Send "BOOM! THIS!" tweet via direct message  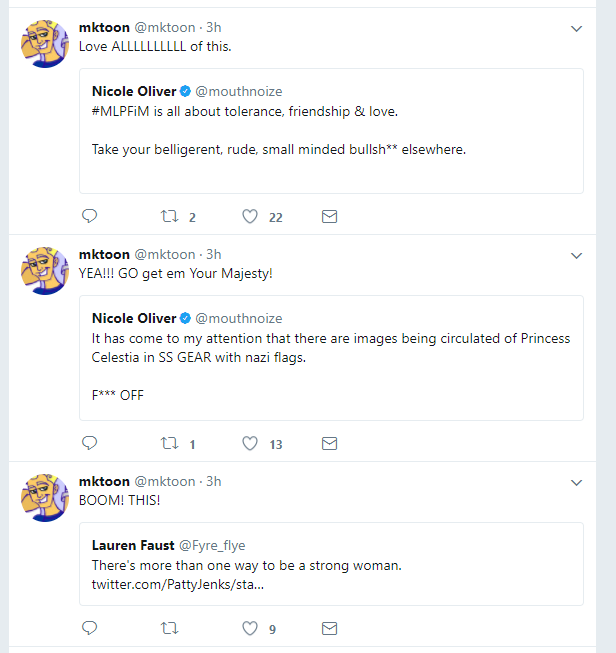point(329,628)
